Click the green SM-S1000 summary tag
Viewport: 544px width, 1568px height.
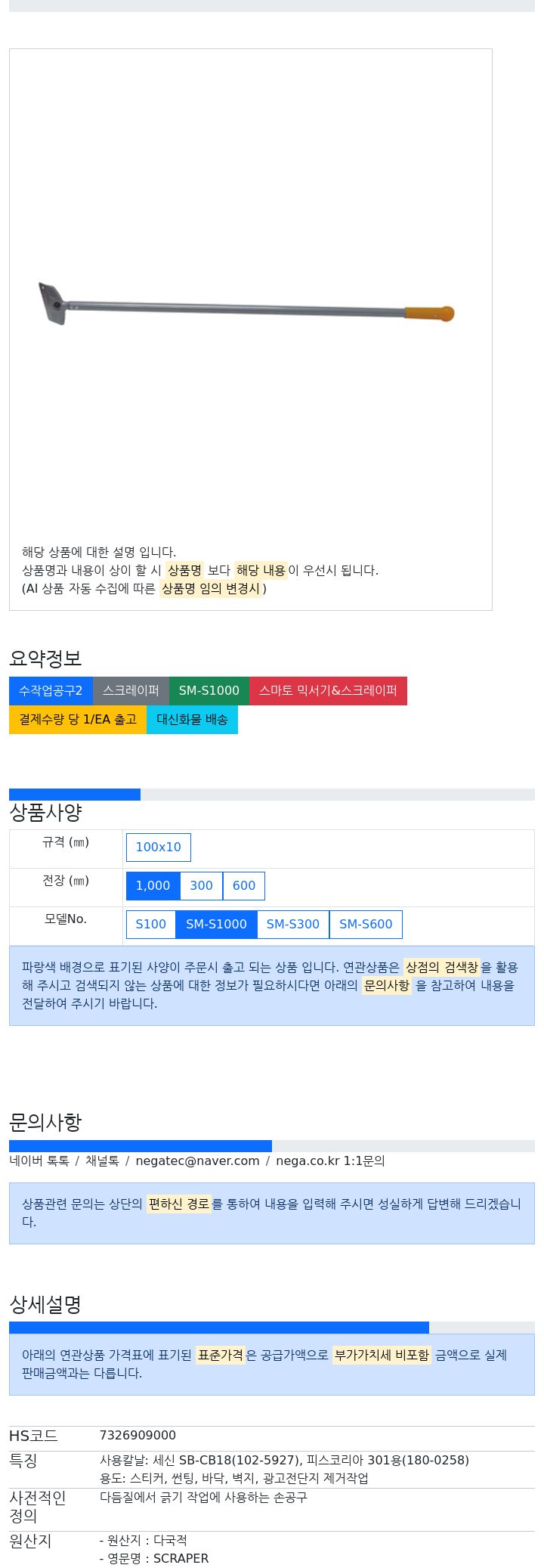209,691
